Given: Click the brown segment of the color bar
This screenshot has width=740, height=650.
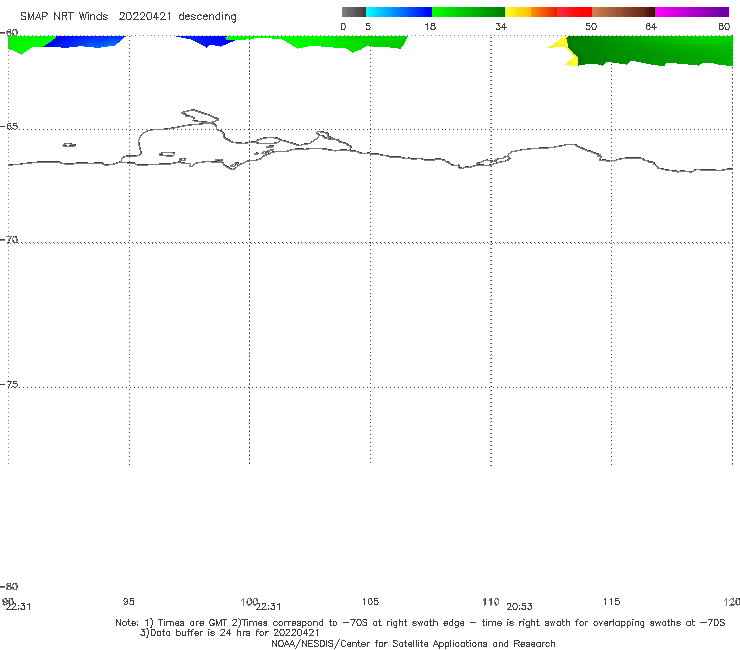Looking at the screenshot, I should (x=623, y=12).
